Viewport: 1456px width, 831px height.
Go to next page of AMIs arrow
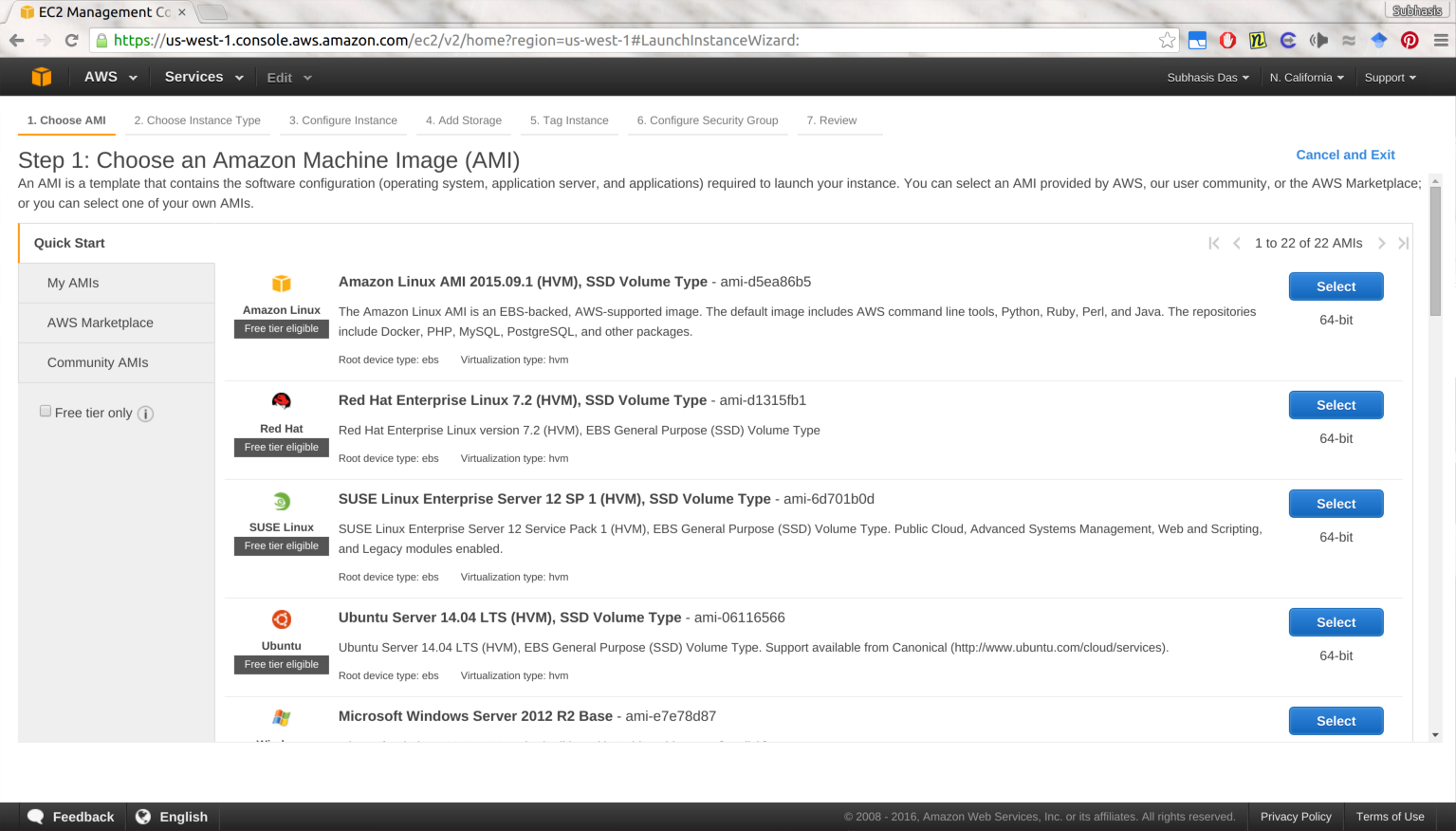point(1381,244)
